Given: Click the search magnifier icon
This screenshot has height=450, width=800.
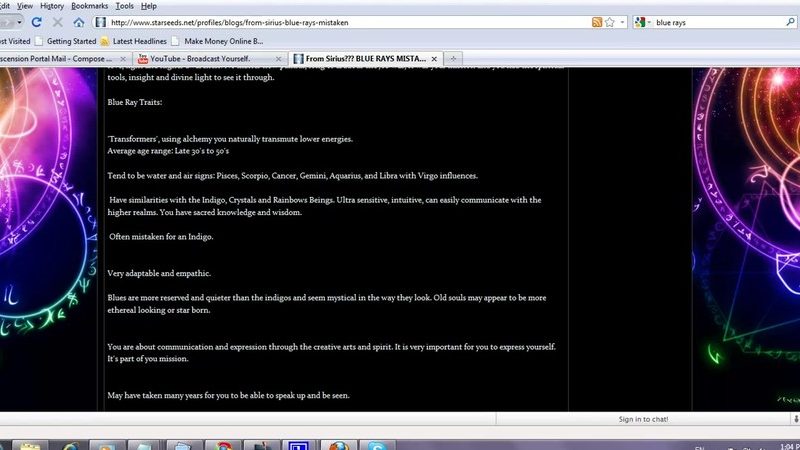Looking at the screenshot, I should (788, 22).
